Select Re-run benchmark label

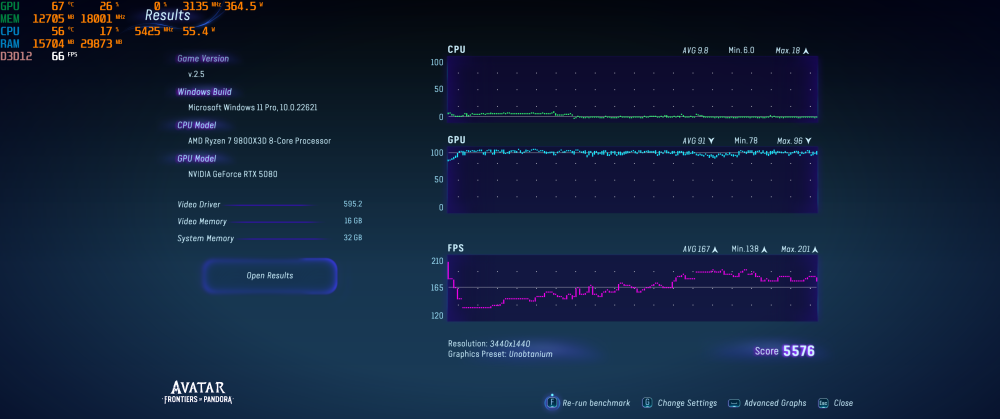(596, 403)
